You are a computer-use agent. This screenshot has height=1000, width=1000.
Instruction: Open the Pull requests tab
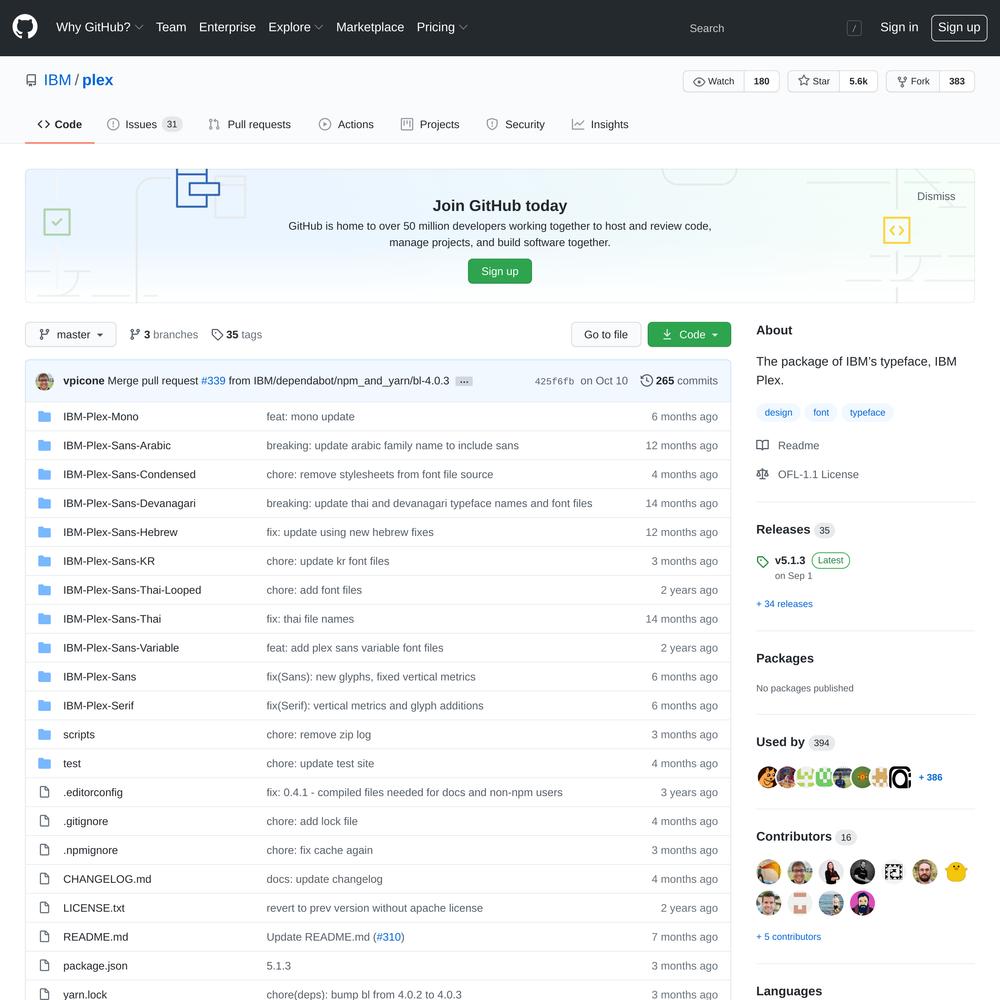(x=249, y=124)
